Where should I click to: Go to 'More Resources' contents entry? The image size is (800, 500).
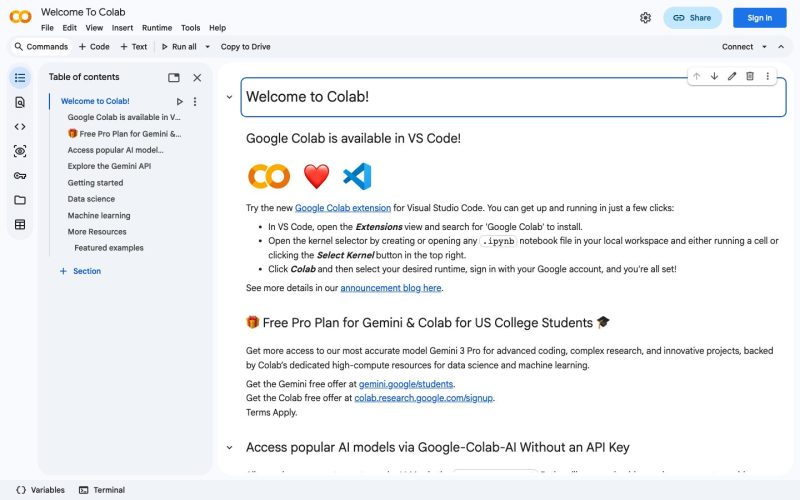pyautogui.click(x=97, y=232)
